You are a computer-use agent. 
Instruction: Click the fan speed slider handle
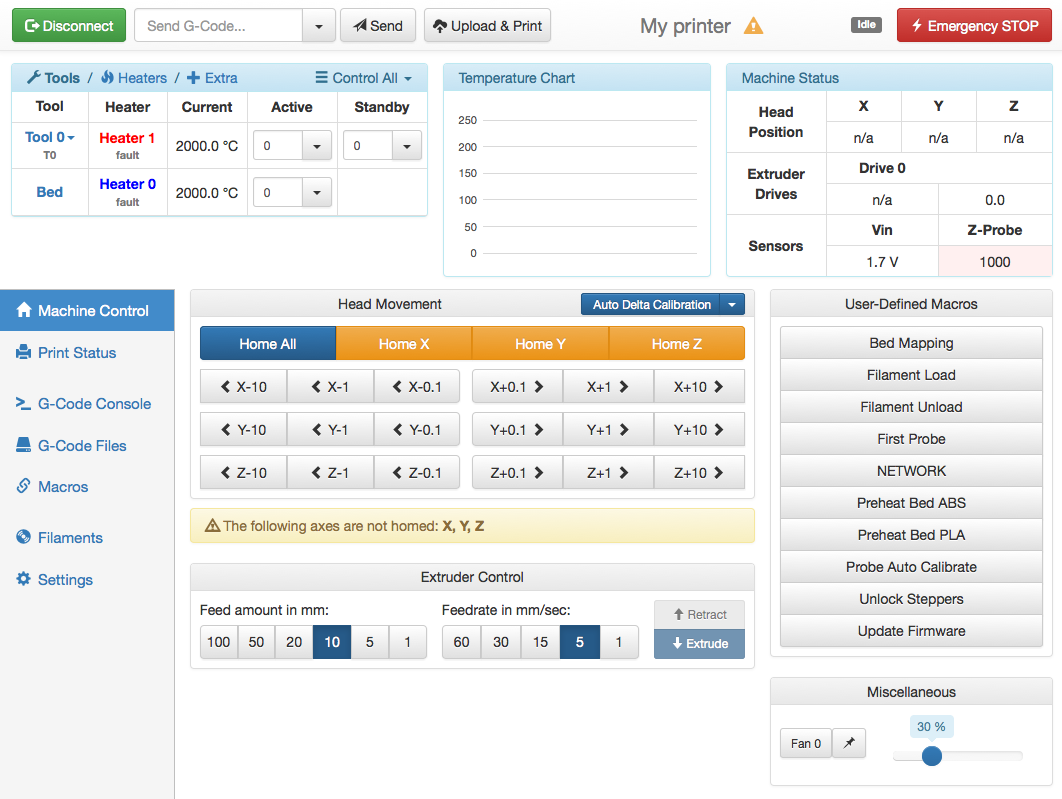pos(931,756)
